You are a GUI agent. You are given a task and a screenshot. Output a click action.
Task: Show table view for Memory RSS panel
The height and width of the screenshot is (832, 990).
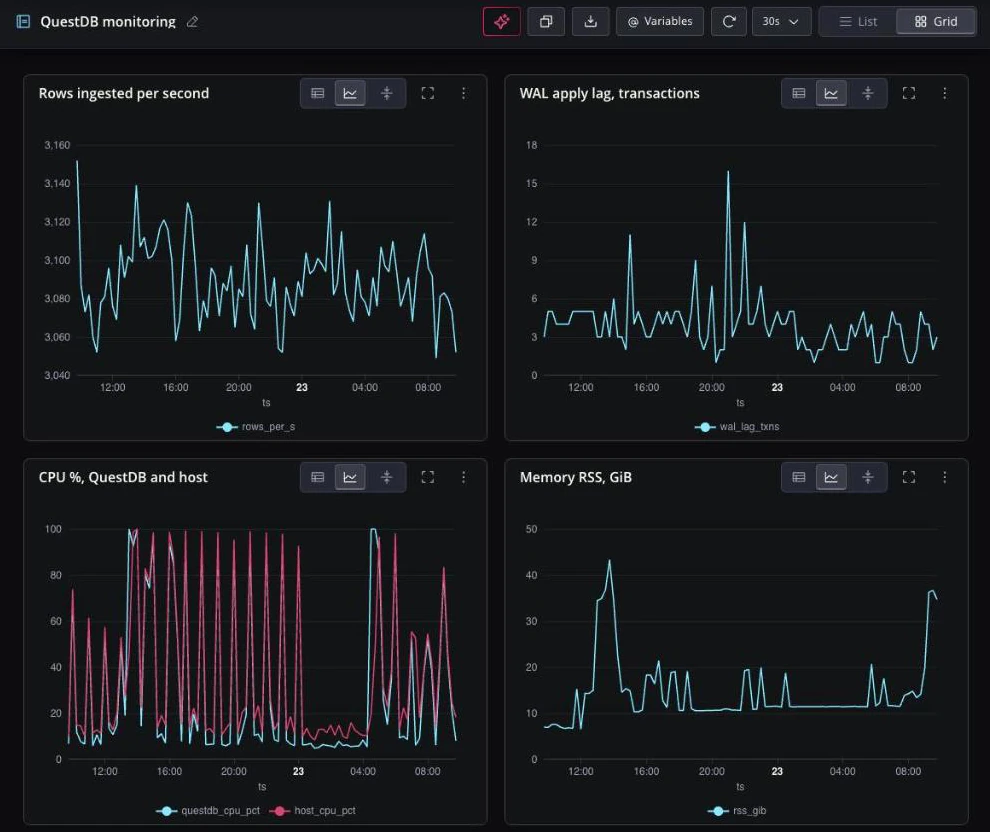pyautogui.click(x=799, y=477)
